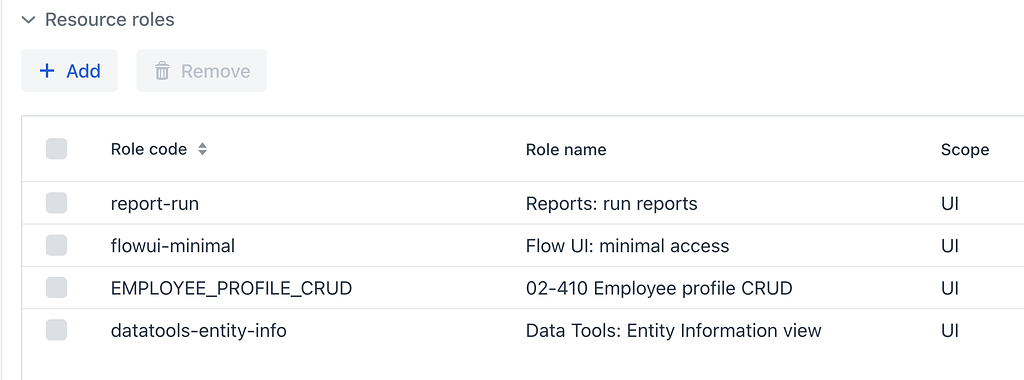Click 'Flow UI: minimal access' role name
This screenshot has width=1024, height=380.
click(x=627, y=246)
